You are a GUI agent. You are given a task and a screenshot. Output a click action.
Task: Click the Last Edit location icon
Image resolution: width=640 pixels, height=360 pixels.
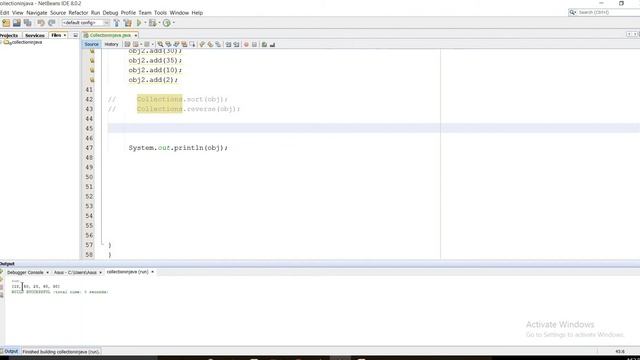click(127, 44)
